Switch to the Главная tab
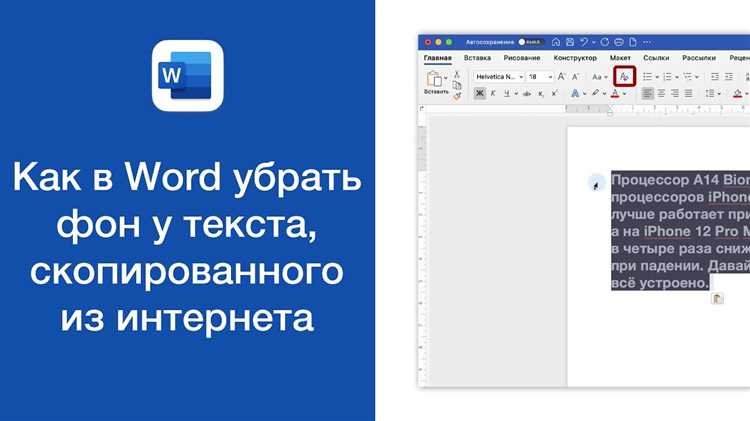Image resolution: width=750 pixels, height=421 pixels. (x=438, y=58)
